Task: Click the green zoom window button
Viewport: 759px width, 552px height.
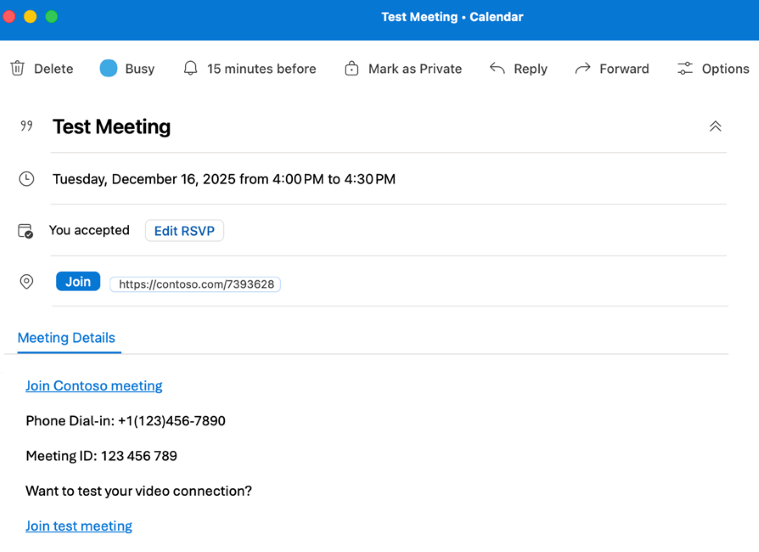Action: click(x=51, y=16)
